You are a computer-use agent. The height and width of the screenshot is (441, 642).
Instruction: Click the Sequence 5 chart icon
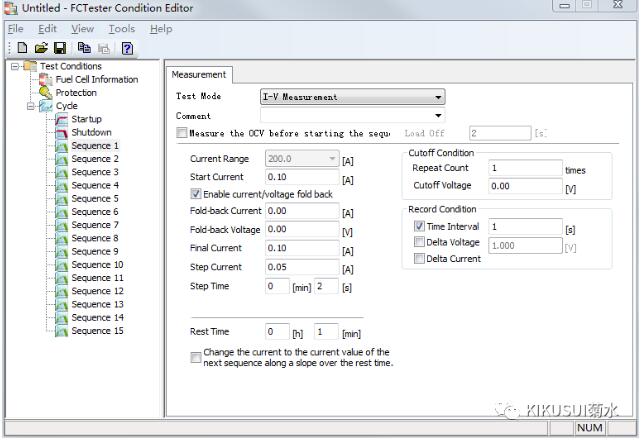click(61, 199)
